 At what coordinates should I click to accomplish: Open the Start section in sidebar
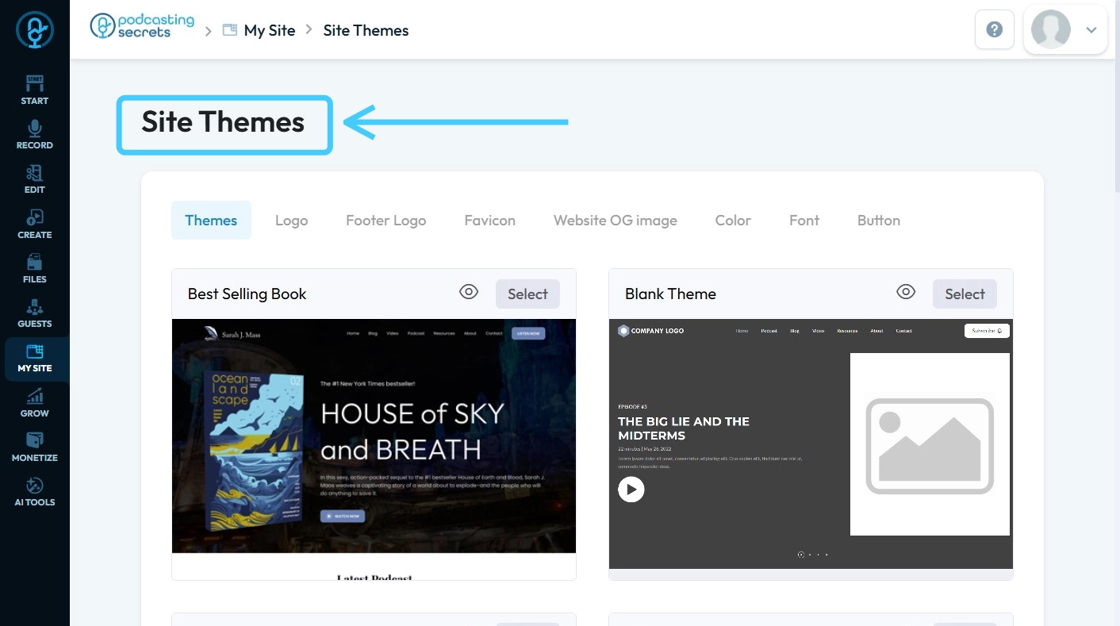[34, 90]
